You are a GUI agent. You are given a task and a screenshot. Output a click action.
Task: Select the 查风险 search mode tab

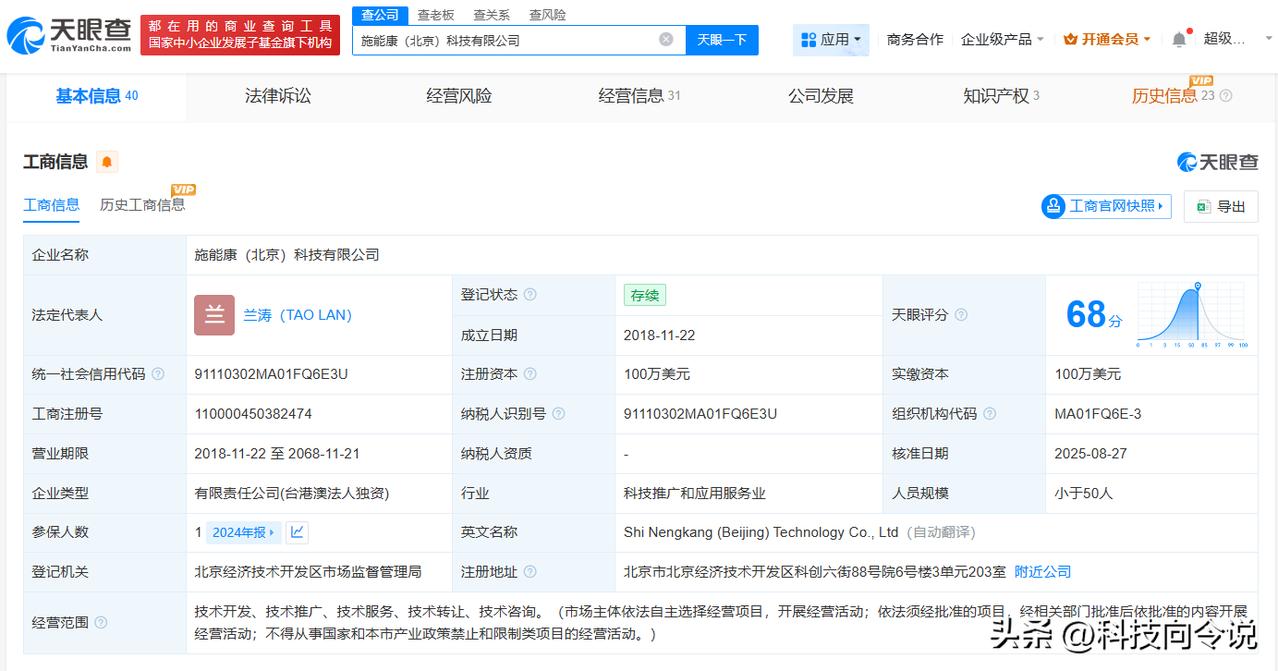tap(547, 15)
